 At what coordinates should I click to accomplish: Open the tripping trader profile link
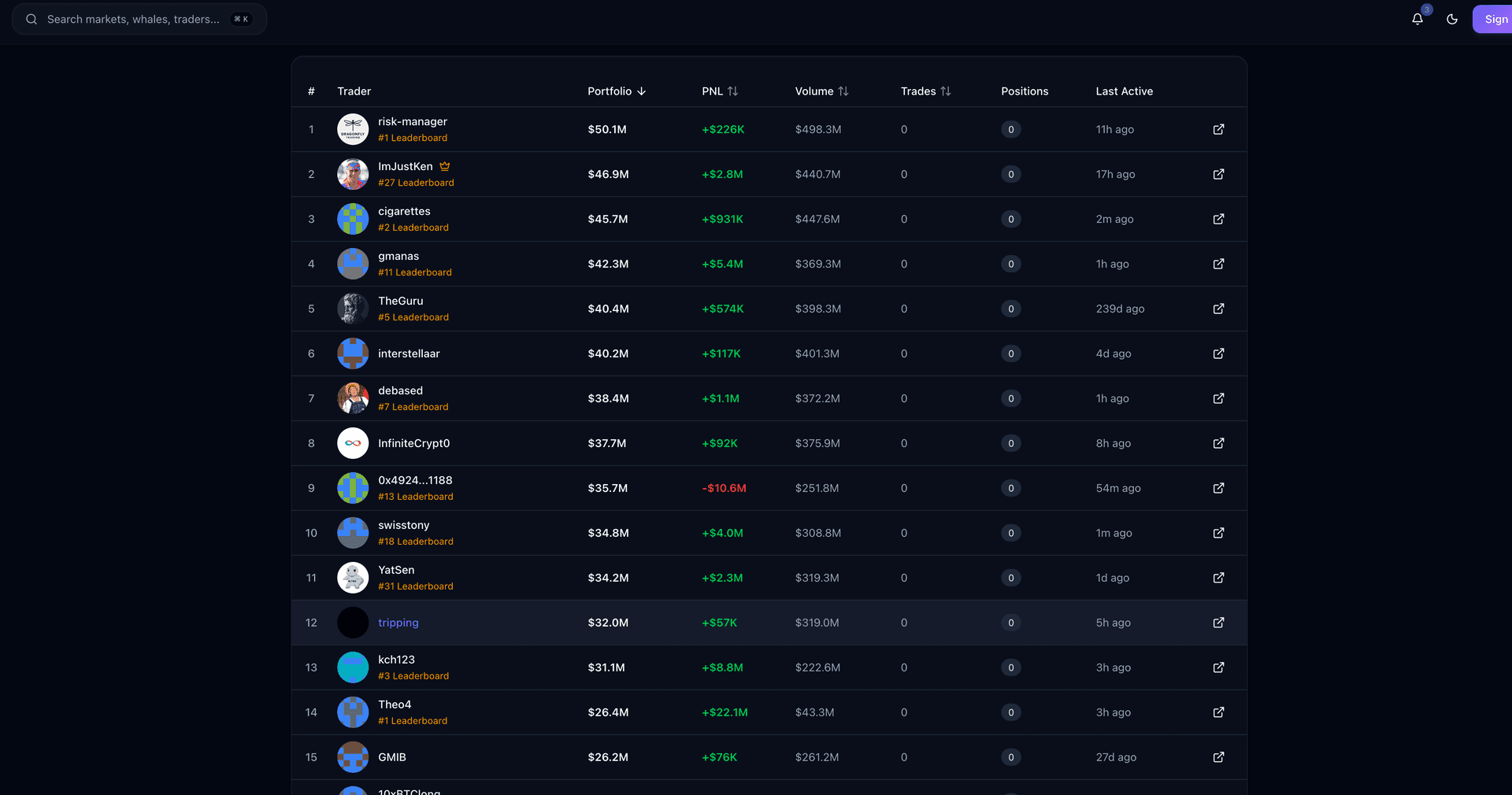pos(398,623)
